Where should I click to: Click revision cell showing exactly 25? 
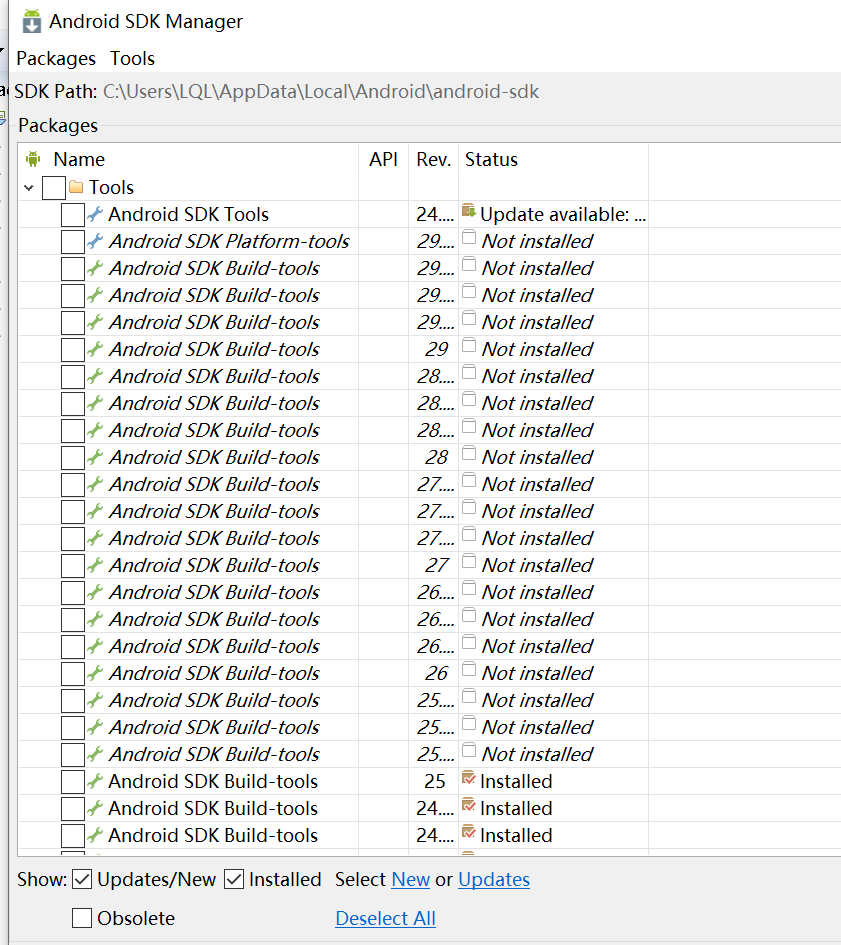tap(435, 782)
